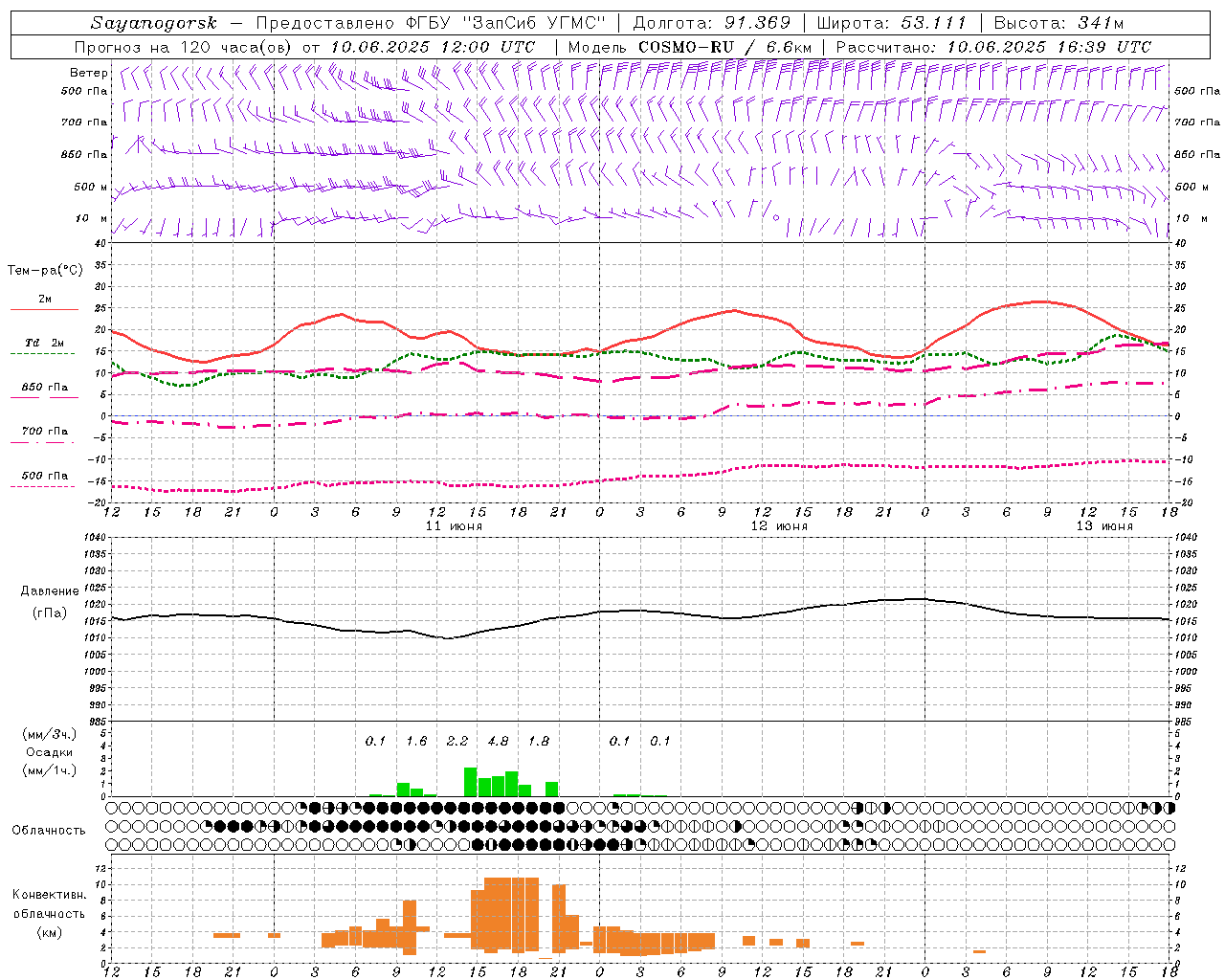Click the "Широта: 53.111" header value
Image resolution: width=1225 pixels, height=980 pixels.
(892, 23)
